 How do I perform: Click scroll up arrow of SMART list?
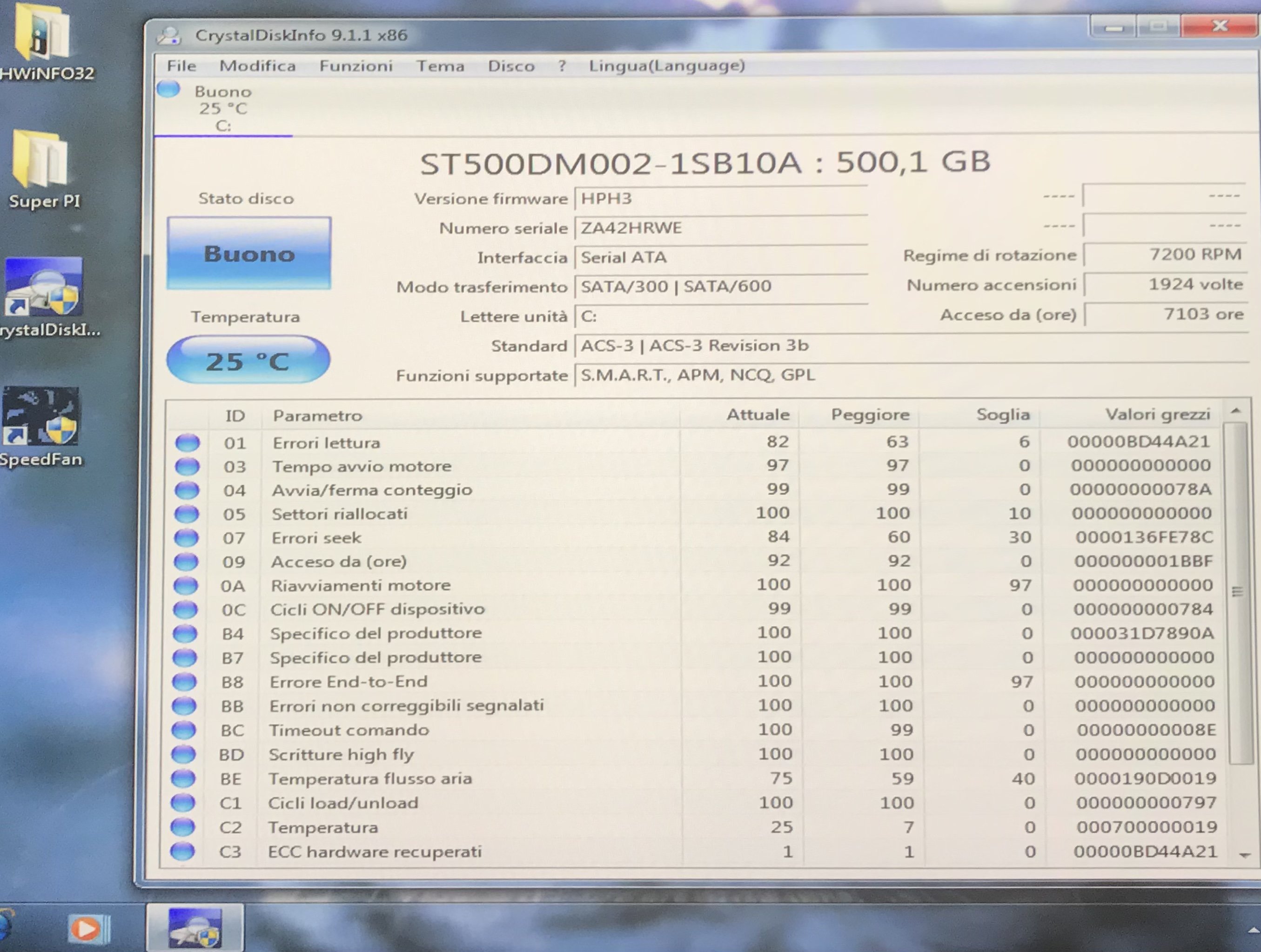coord(1235,411)
